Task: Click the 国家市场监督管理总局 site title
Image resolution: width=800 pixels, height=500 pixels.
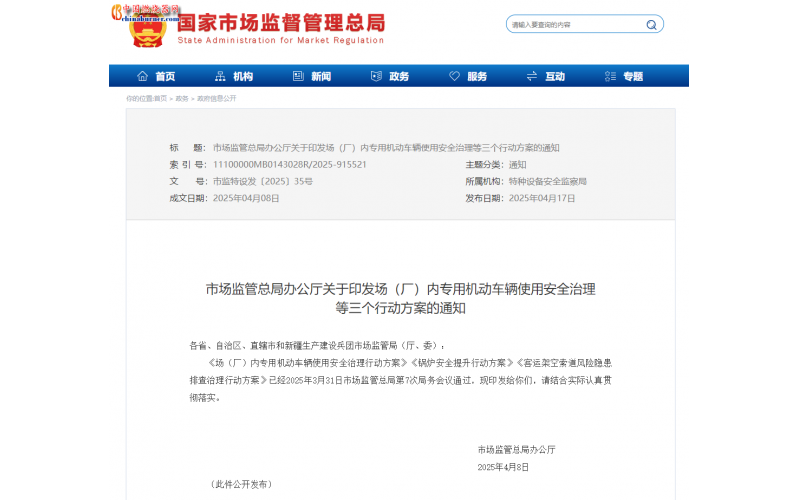Action: point(281,23)
